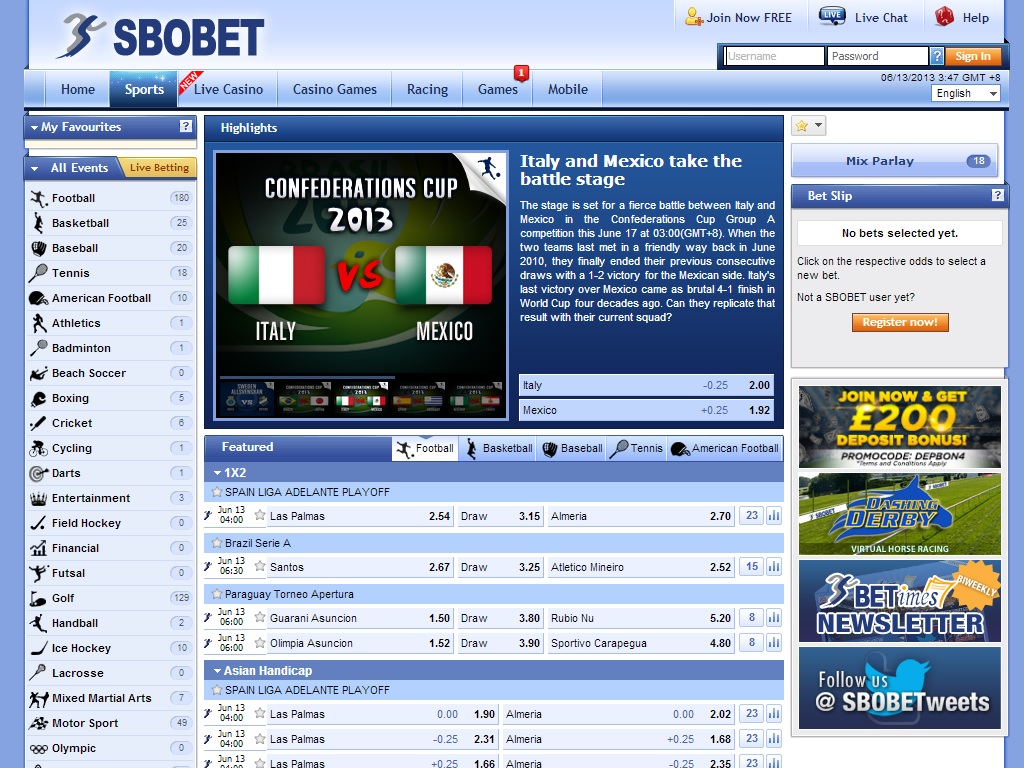
Task: Open the £200 deposit bonus banner
Action: pyautogui.click(x=899, y=426)
